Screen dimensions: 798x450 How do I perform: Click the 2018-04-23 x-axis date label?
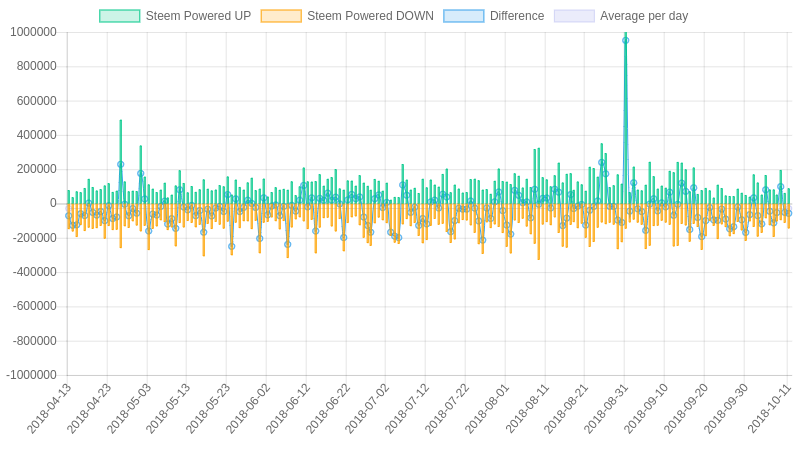point(89,409)
